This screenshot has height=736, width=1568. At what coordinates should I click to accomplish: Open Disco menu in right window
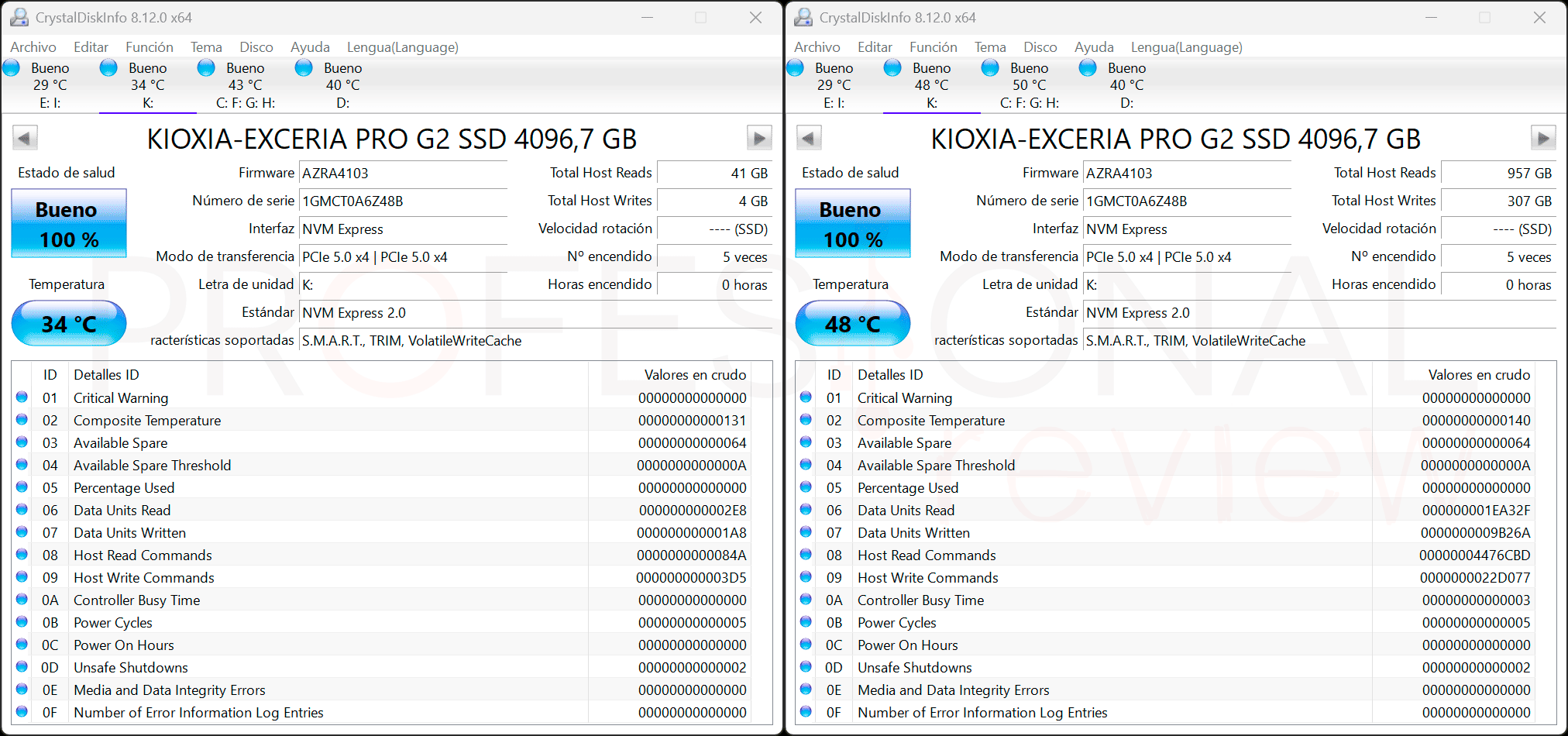point(1040,47)
